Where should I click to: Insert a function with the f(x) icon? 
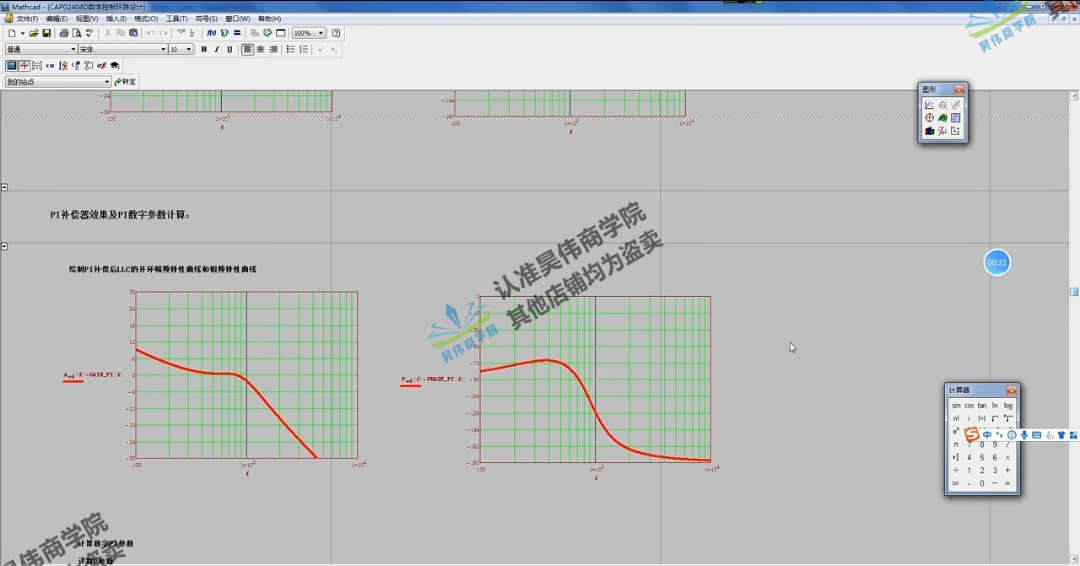click(x=211, y=33)
